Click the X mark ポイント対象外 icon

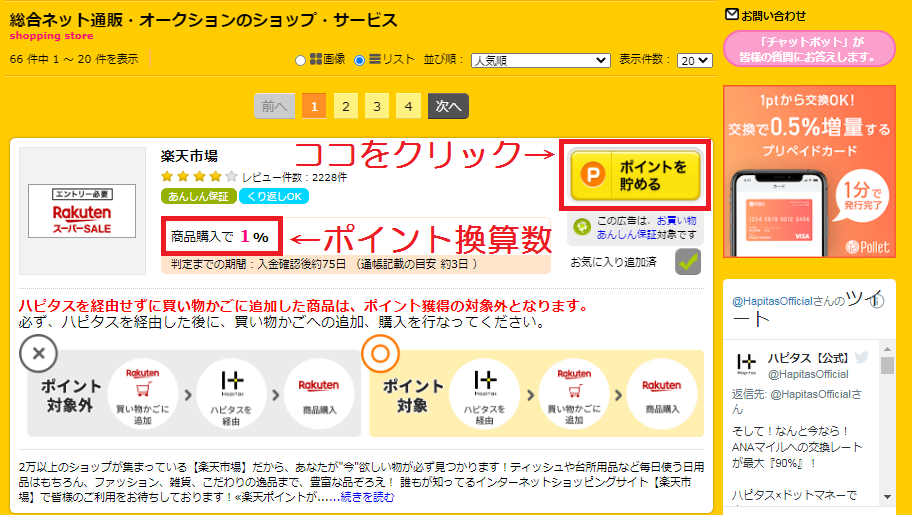click(38, 353)
